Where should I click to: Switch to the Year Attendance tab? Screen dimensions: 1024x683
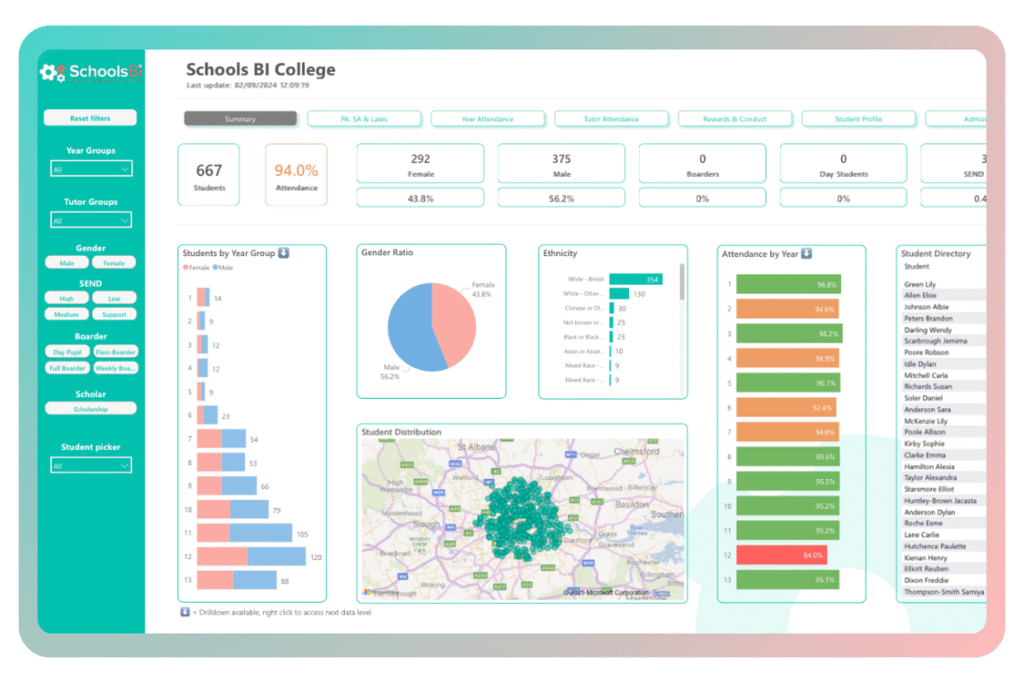[x=488, y=119]
